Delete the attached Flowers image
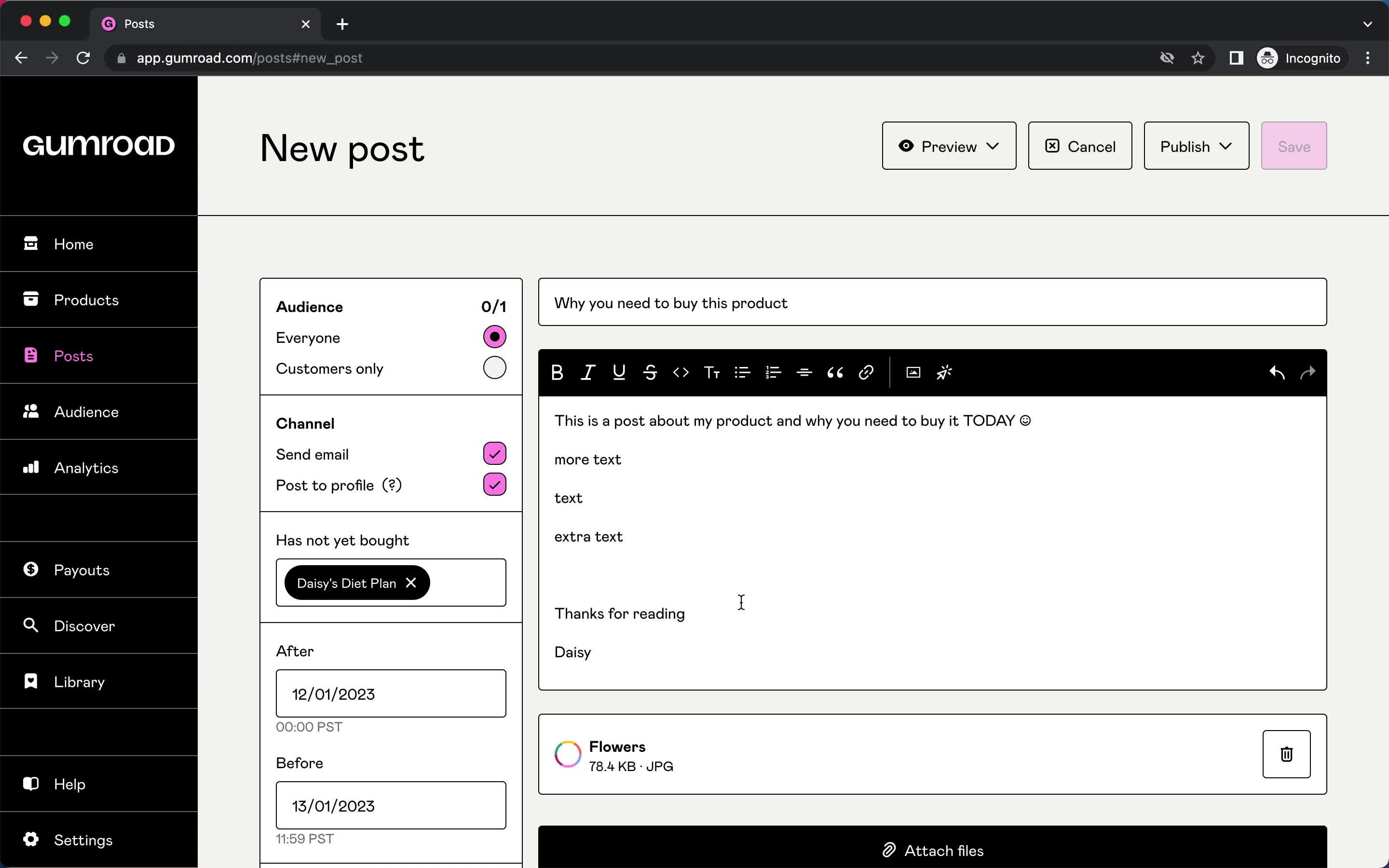This screenshot has height=868, width=1389. (x=1287, y=754)
